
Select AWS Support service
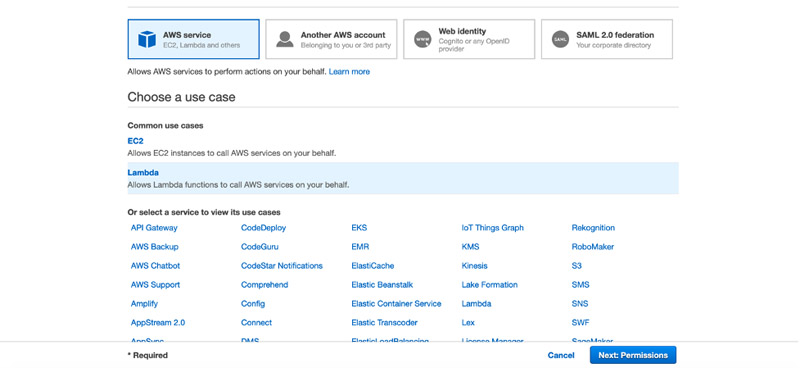click(155, 285)
